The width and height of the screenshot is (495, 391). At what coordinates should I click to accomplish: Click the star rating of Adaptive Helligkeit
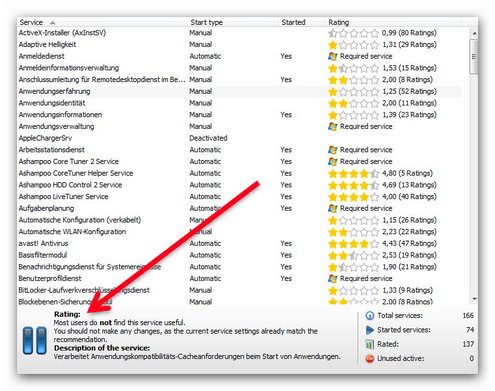click(x=353, y=45)
